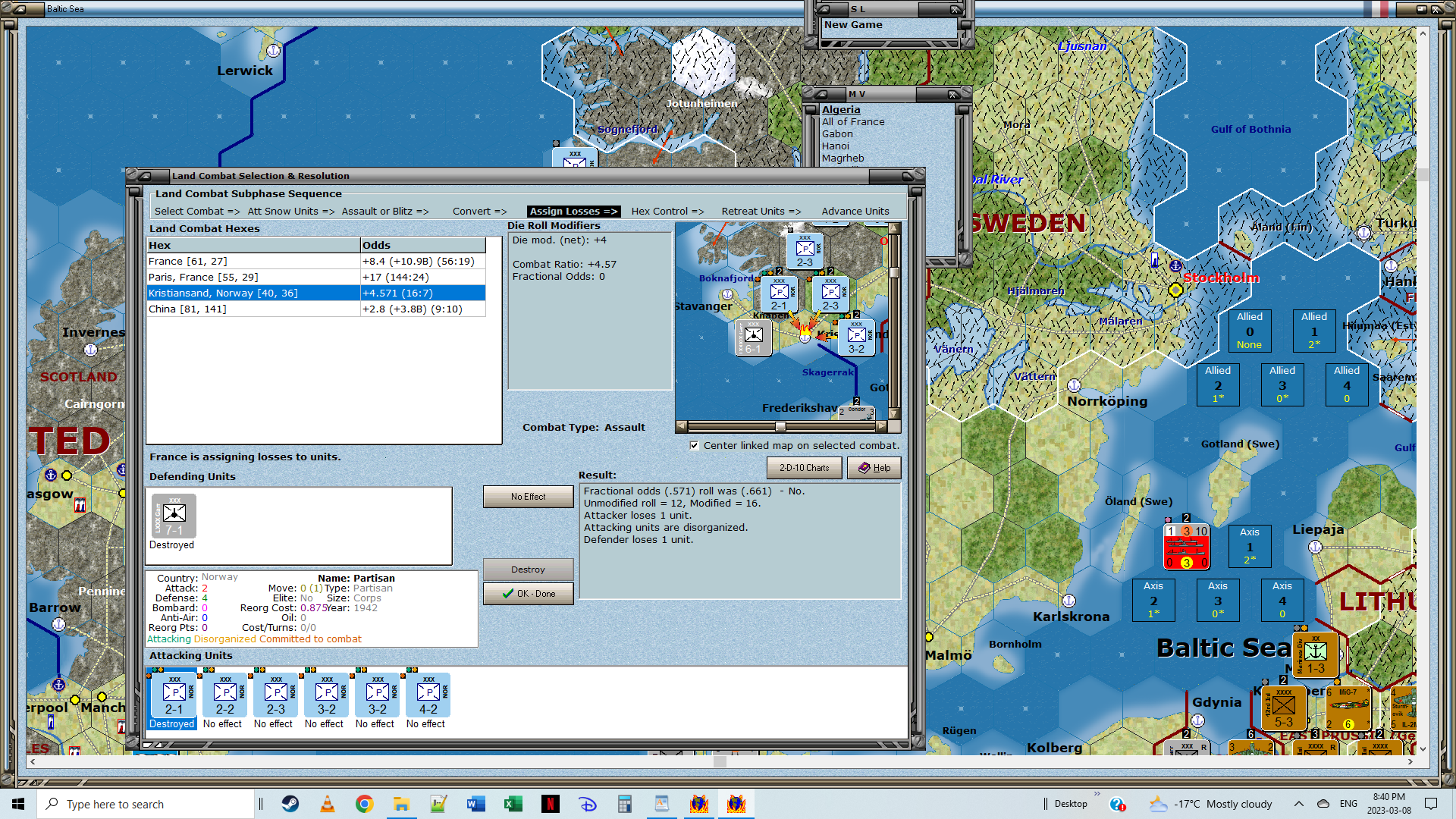Open File Explorer from taskbar
This screenshot has width=1456, height=819.
(x=401, y=804)
